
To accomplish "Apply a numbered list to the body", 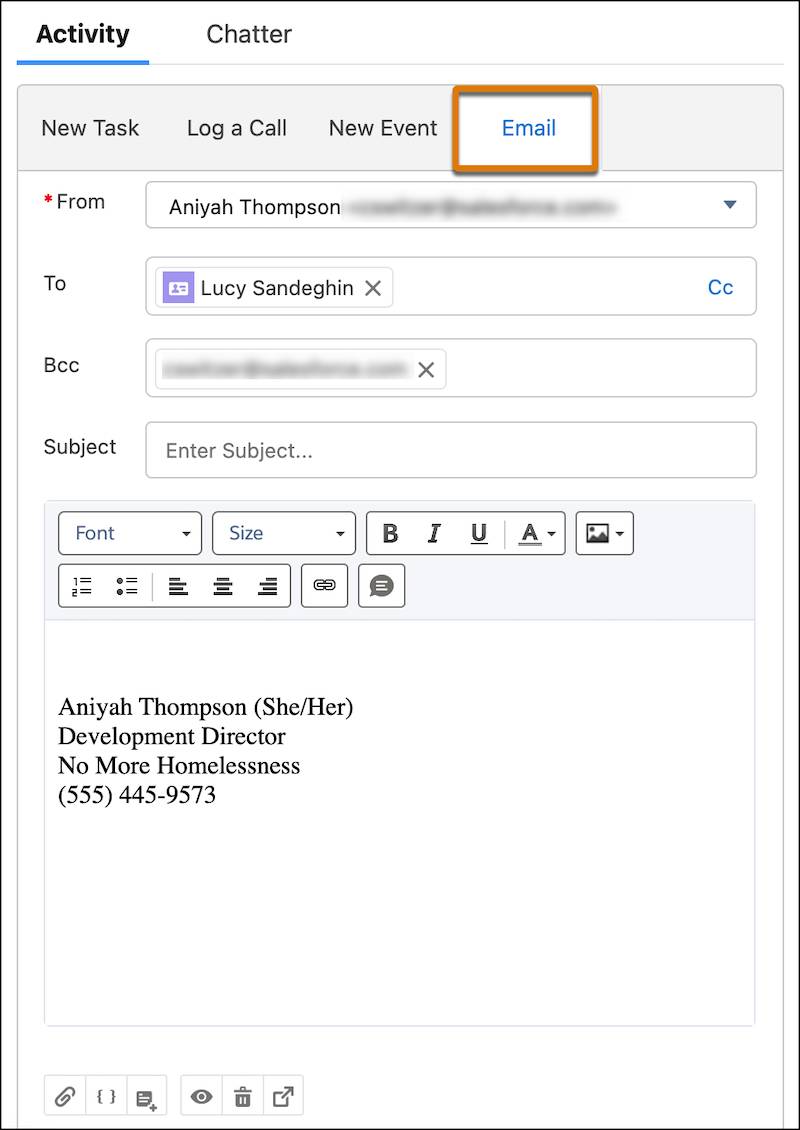I will click(80, 585).
